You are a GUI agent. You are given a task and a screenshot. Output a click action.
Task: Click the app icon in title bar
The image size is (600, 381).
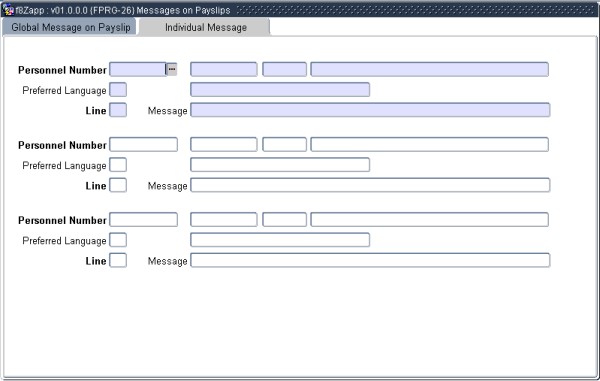click(x=8, y=9)
